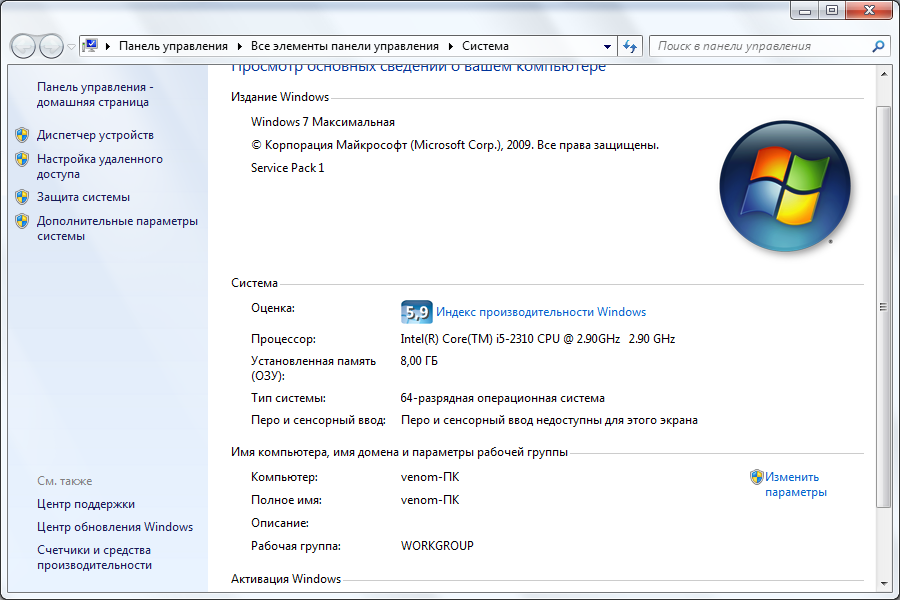Click shield icon beside Изменить параметры
900x600 pixels.
tap(757, 477)
